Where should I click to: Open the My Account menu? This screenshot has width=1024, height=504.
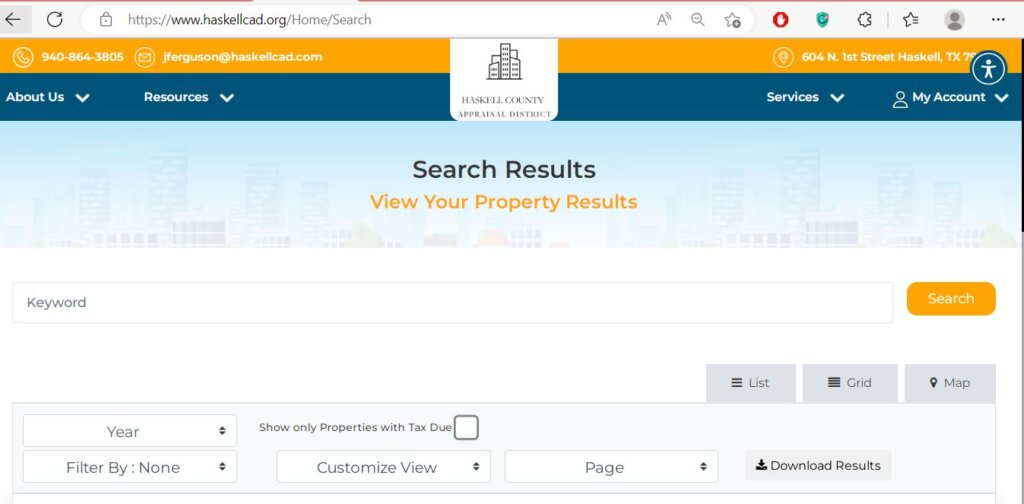point(951,98)
